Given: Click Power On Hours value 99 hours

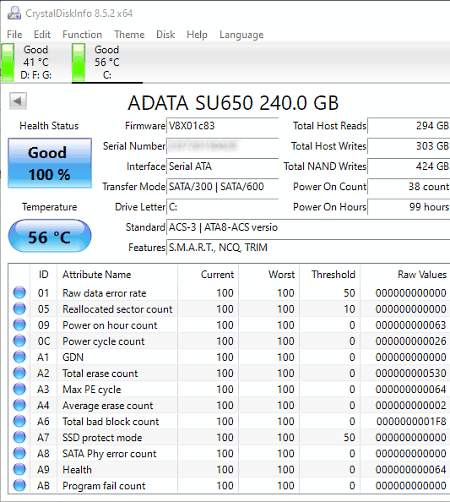Looking at the screenshot, I should click(x=409, y=207).
